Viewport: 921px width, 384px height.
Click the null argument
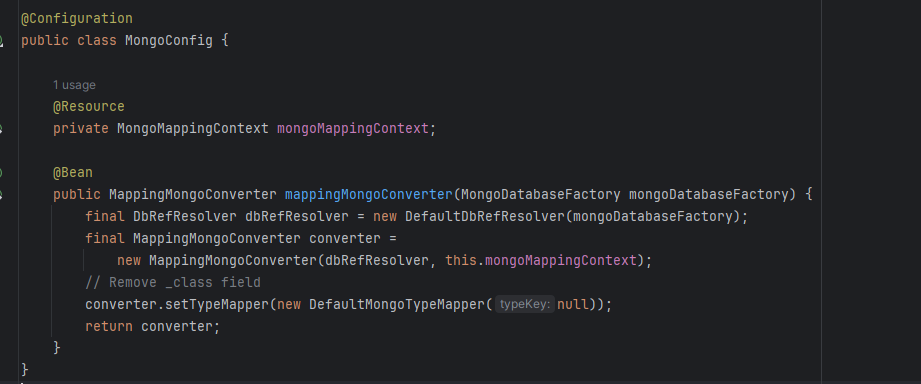(x=573, y=305)
